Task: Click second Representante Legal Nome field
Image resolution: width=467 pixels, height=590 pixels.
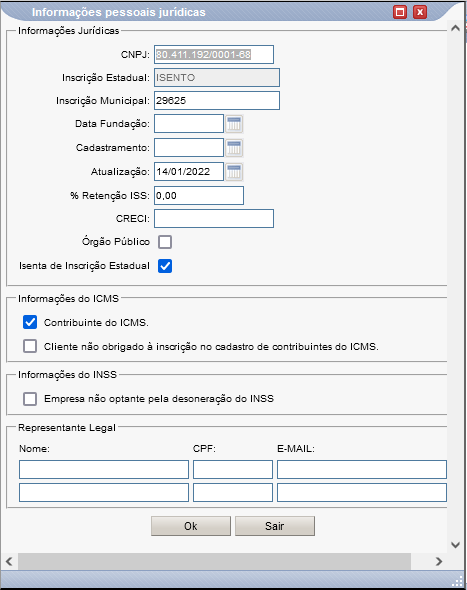Action: (x=104, y=493)
